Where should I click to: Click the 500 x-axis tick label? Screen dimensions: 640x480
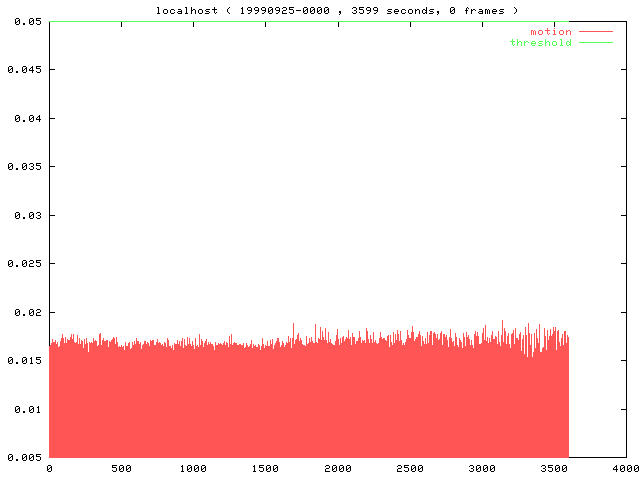(121, 468)
